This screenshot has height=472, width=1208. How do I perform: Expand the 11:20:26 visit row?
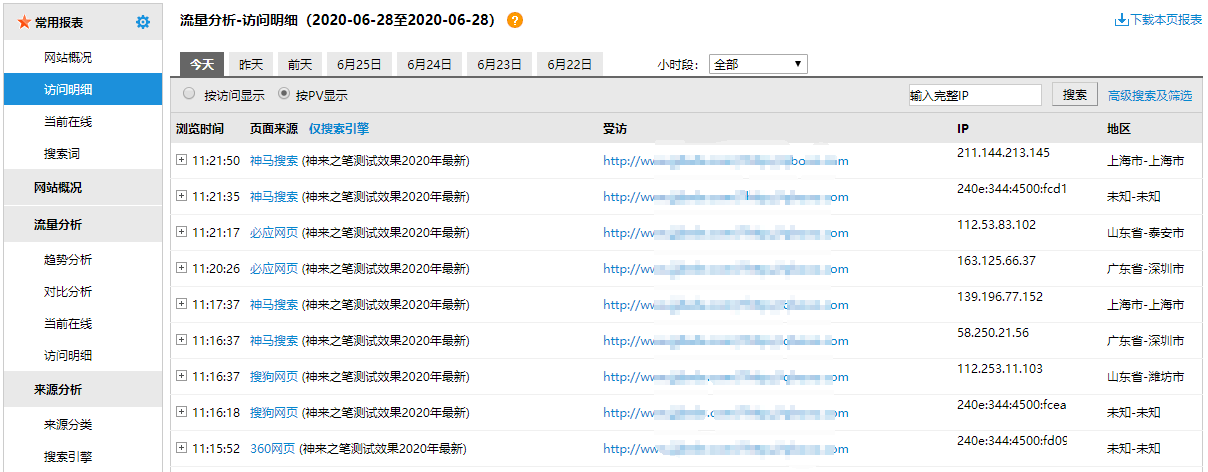click(181, 268)
